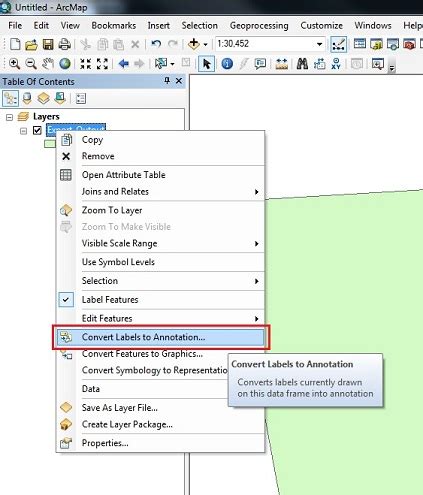The height and width of the screenshot is (495, 423).
Task: Open the Insert menu
Action: pos(159,25)
